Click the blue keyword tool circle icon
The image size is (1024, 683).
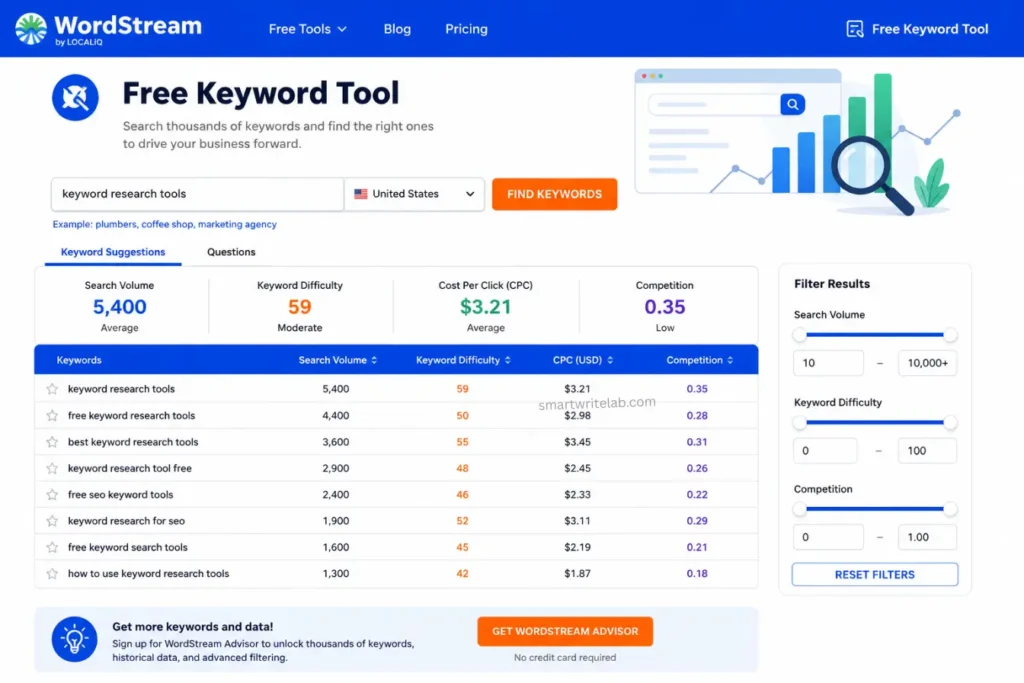tap(75, 97)
